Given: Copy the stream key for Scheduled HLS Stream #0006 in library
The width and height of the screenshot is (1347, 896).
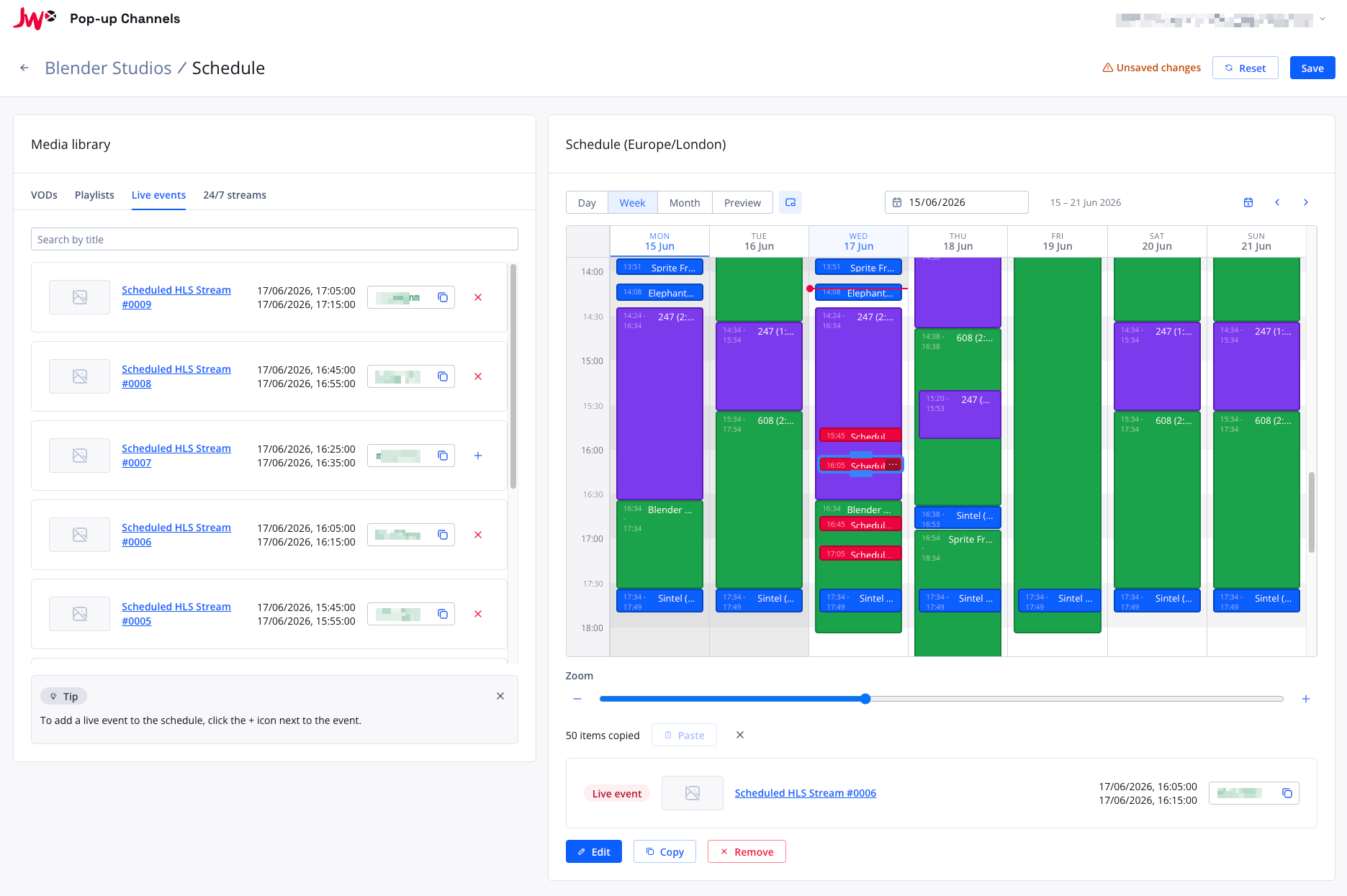Looking at the screenshot, I should click(443, 535).
